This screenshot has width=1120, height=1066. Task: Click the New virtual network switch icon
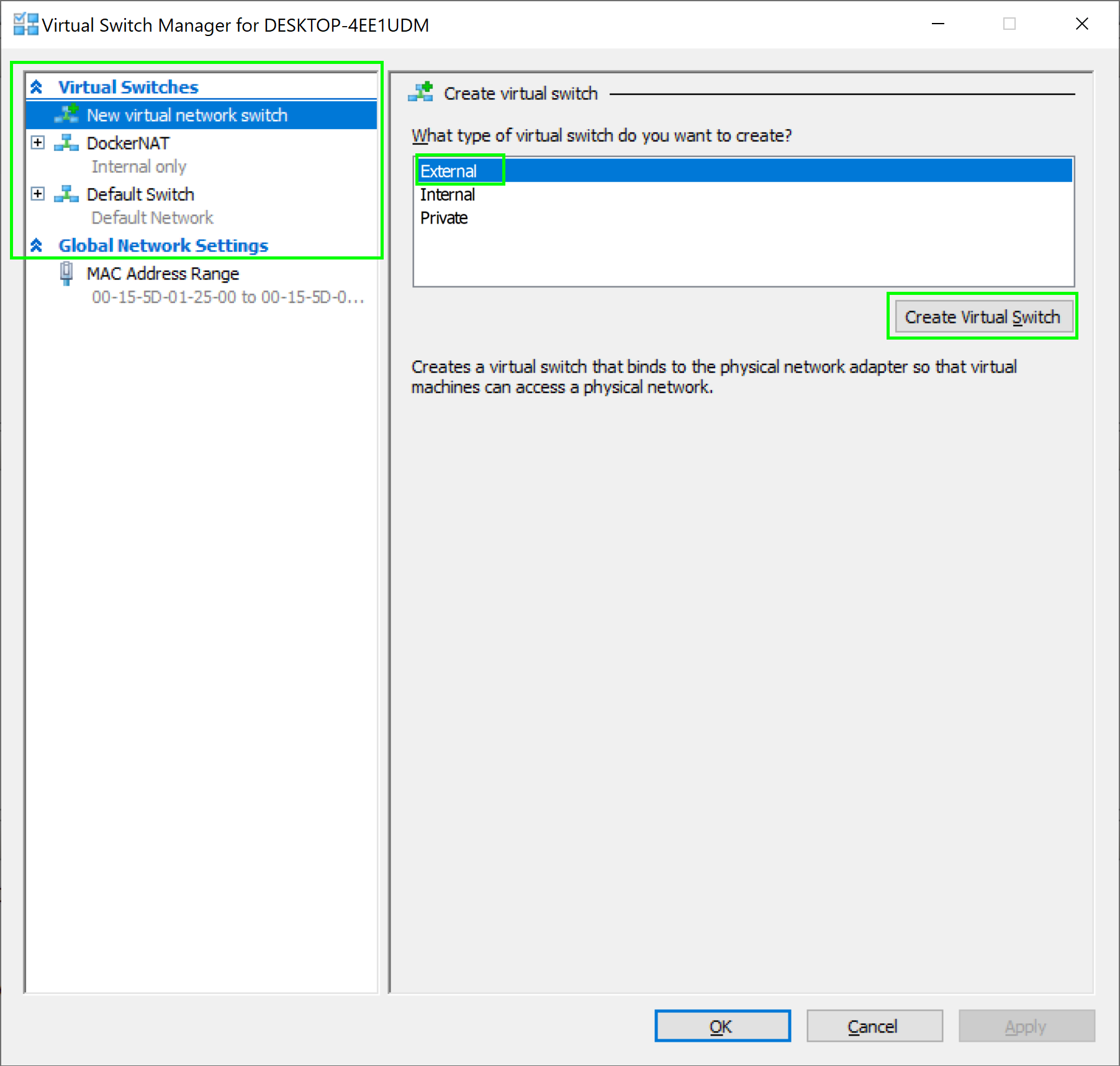point(66,115)
